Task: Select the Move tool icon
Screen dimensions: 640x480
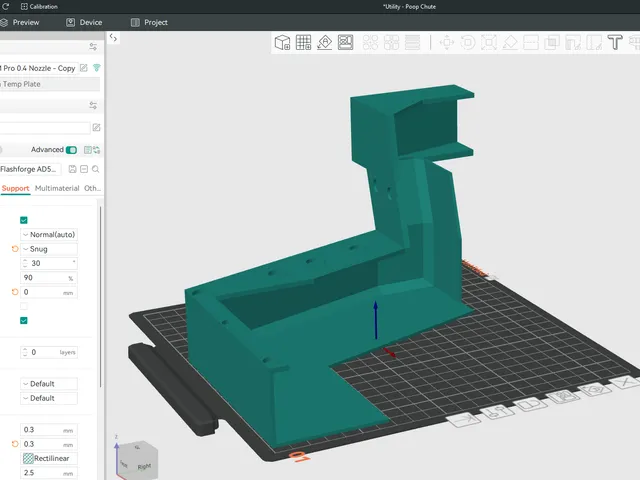Action: [x=447, y=42]
